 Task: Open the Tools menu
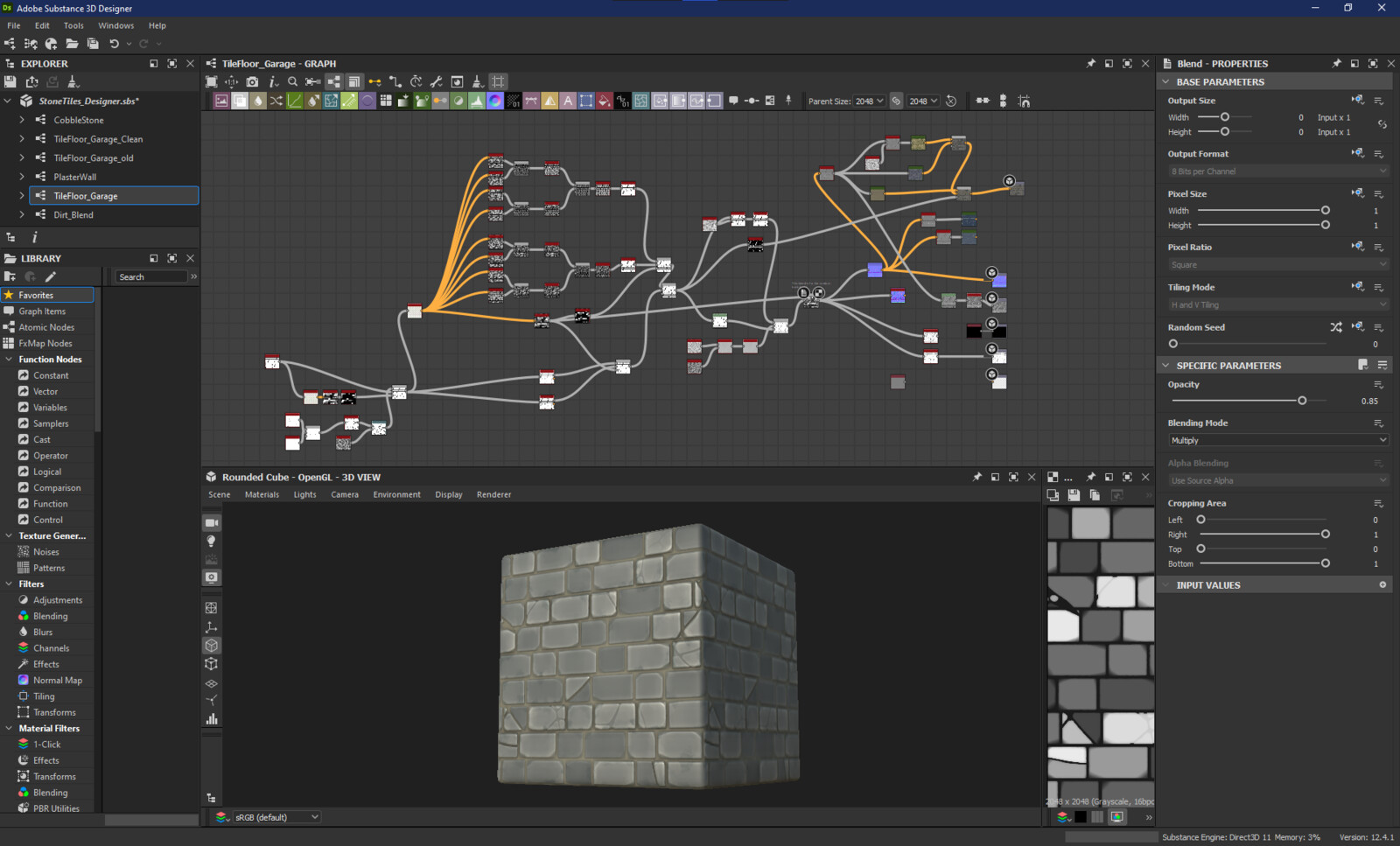(73, 25)
